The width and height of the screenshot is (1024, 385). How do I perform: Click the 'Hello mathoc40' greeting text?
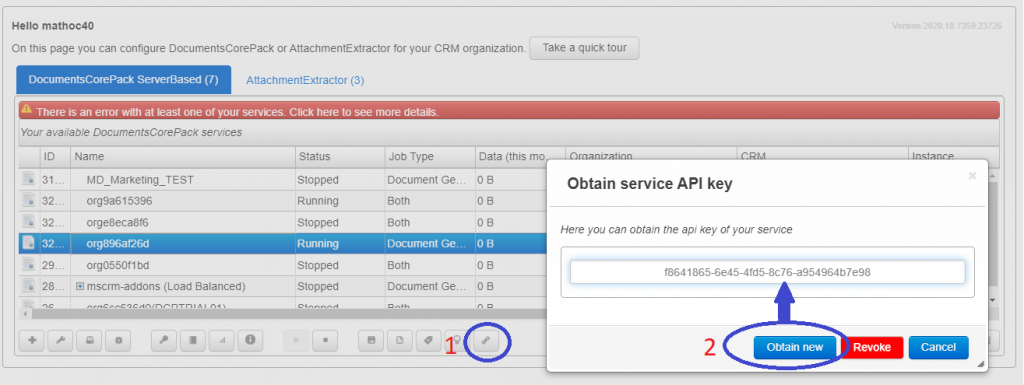click(x=53, y=27)
